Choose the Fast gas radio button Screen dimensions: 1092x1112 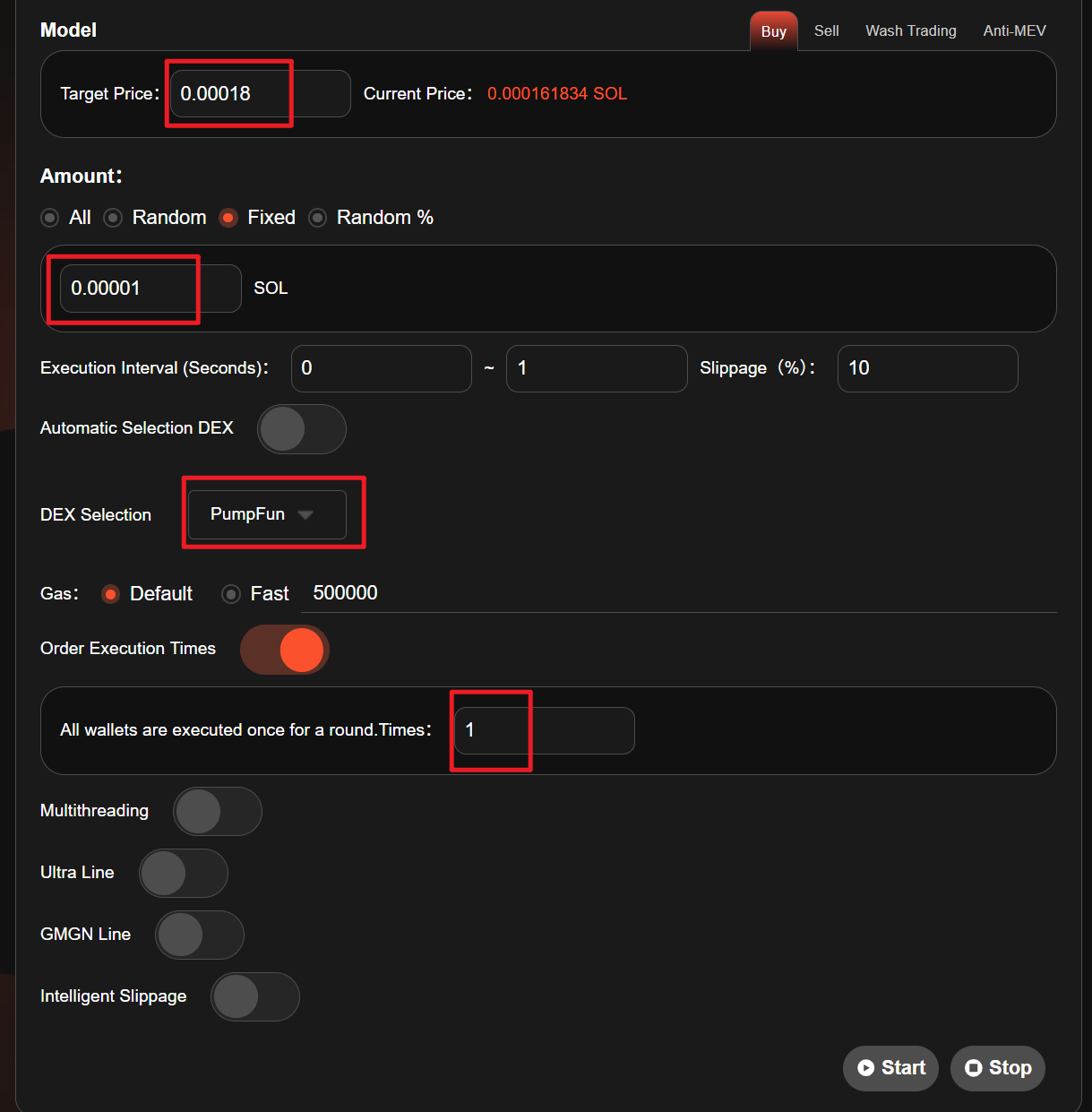pyautogui.click(x=231, y=594)
